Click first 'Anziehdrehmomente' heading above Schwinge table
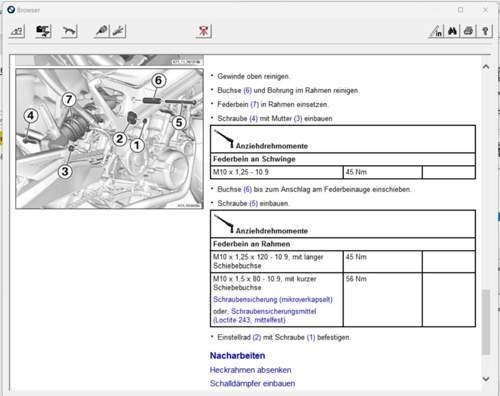 272,146
